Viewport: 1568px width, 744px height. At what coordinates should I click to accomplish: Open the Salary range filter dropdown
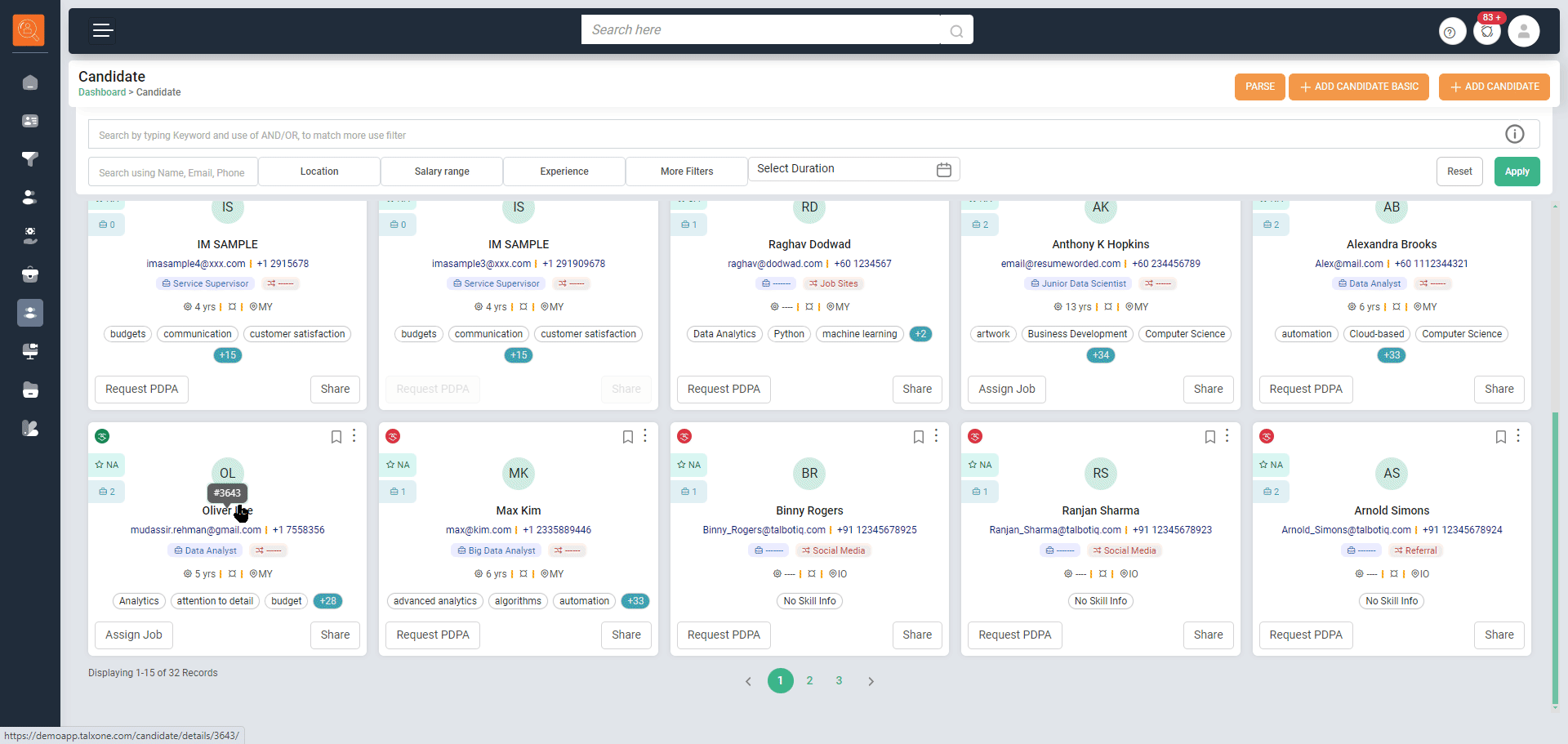[x=442, y=172]
